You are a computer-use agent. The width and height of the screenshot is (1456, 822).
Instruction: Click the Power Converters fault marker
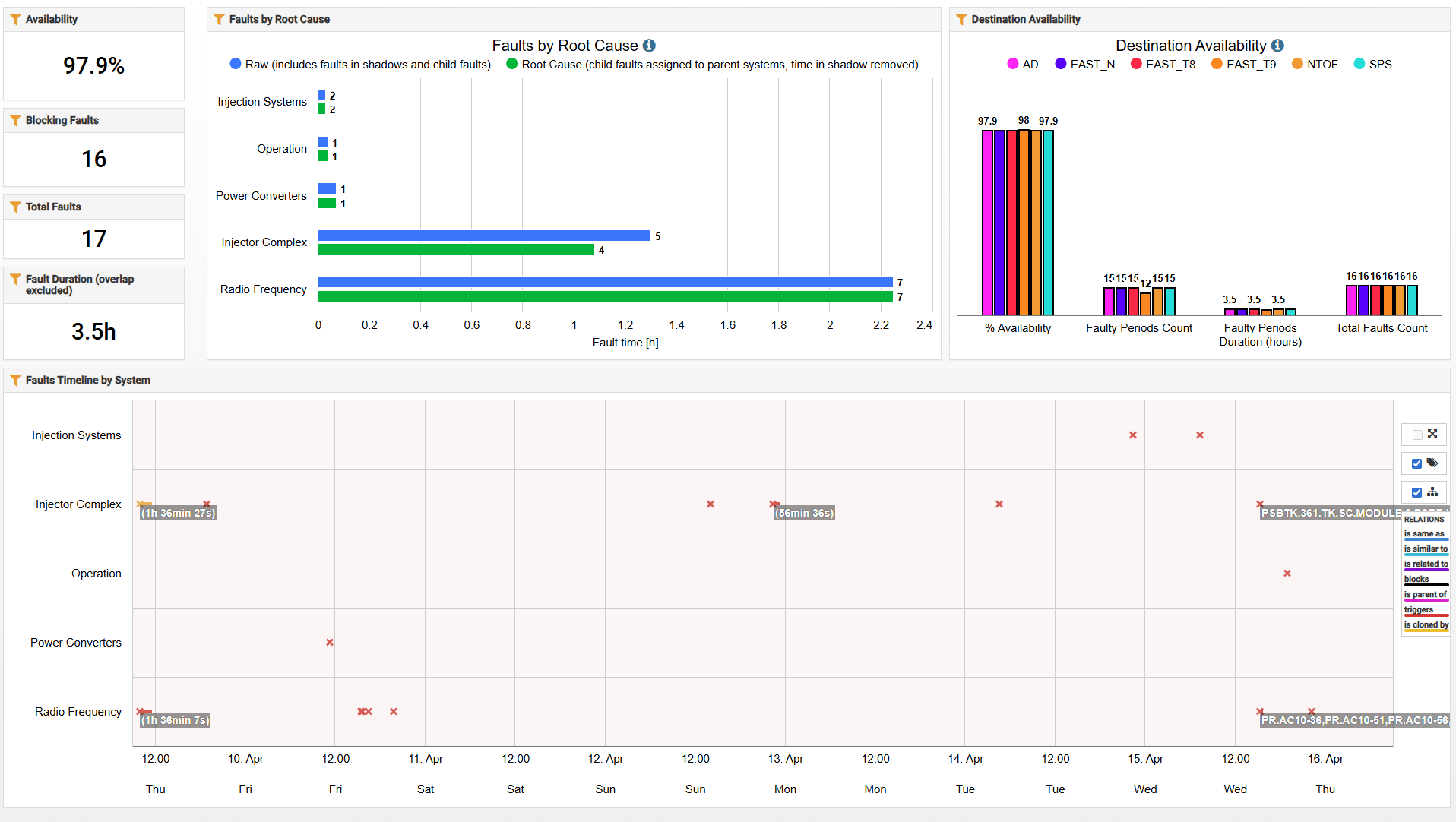pos(330,643)
